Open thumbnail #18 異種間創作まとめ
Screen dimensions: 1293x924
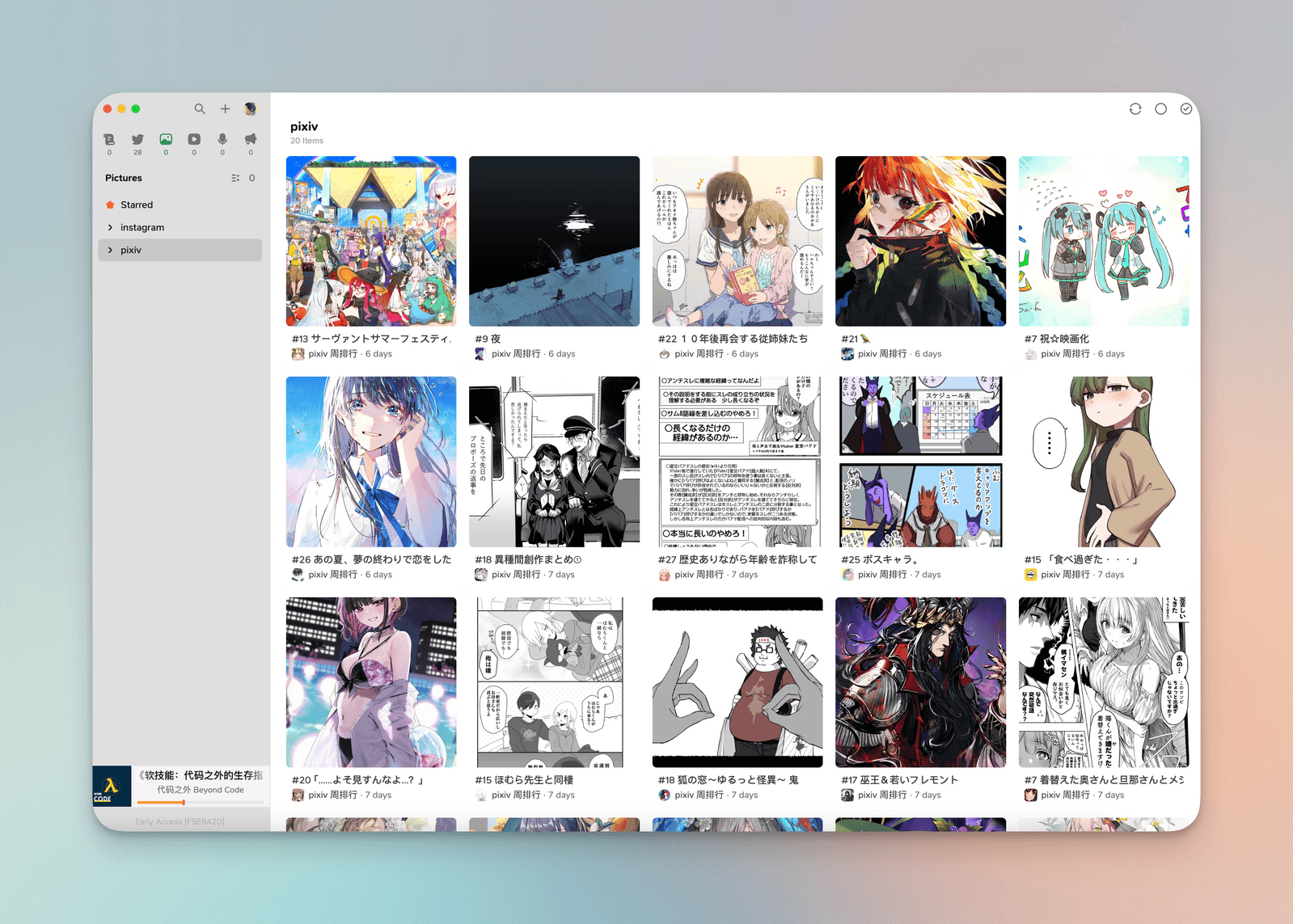tap(554, 462)
